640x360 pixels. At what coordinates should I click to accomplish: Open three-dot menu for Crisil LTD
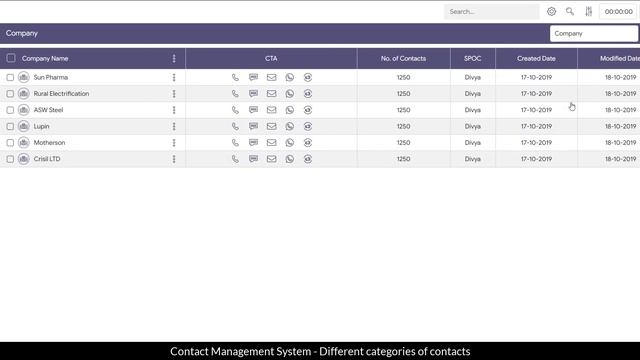(x=174, y=159)
